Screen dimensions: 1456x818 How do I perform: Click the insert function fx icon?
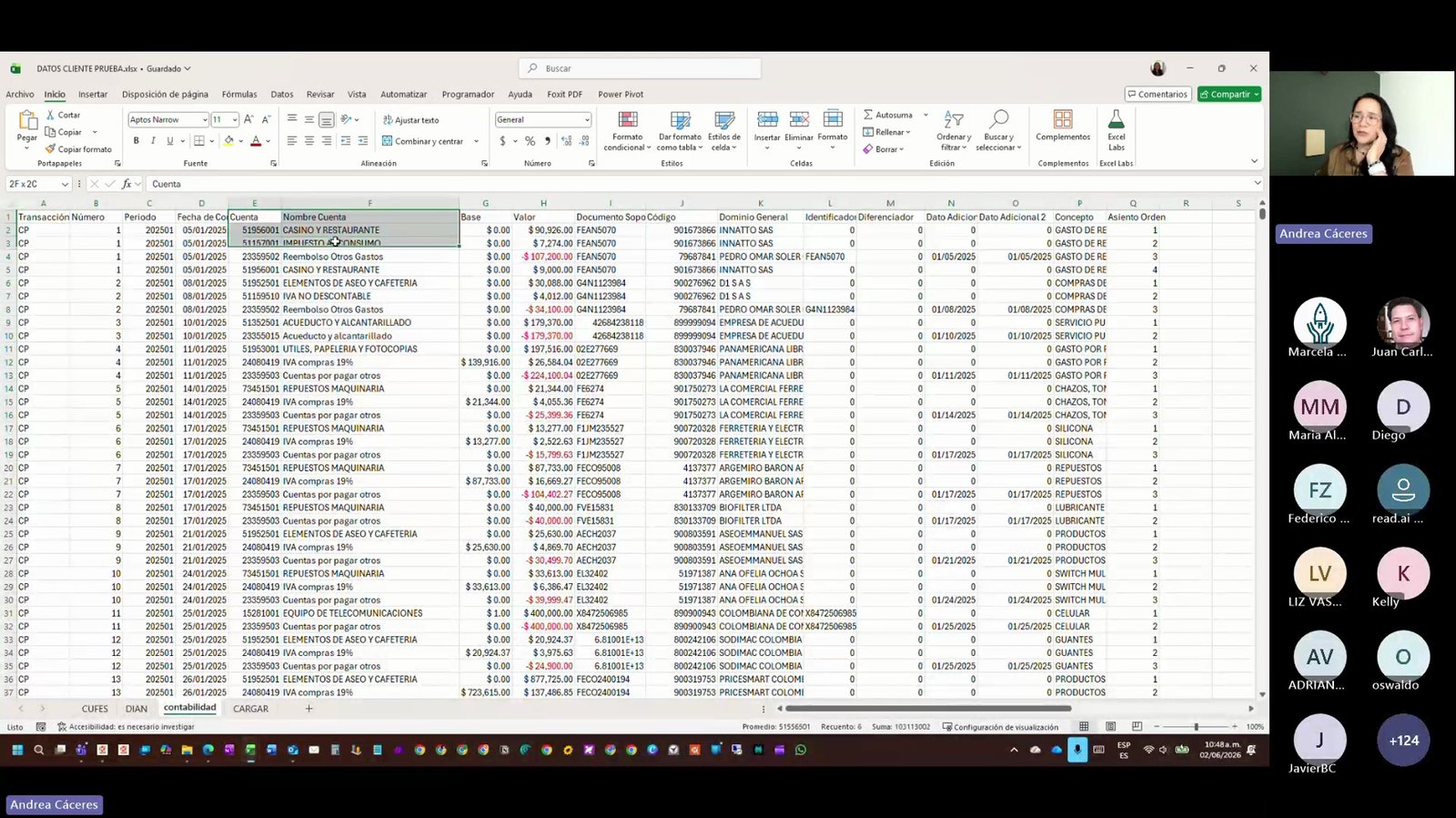point(126,184)
